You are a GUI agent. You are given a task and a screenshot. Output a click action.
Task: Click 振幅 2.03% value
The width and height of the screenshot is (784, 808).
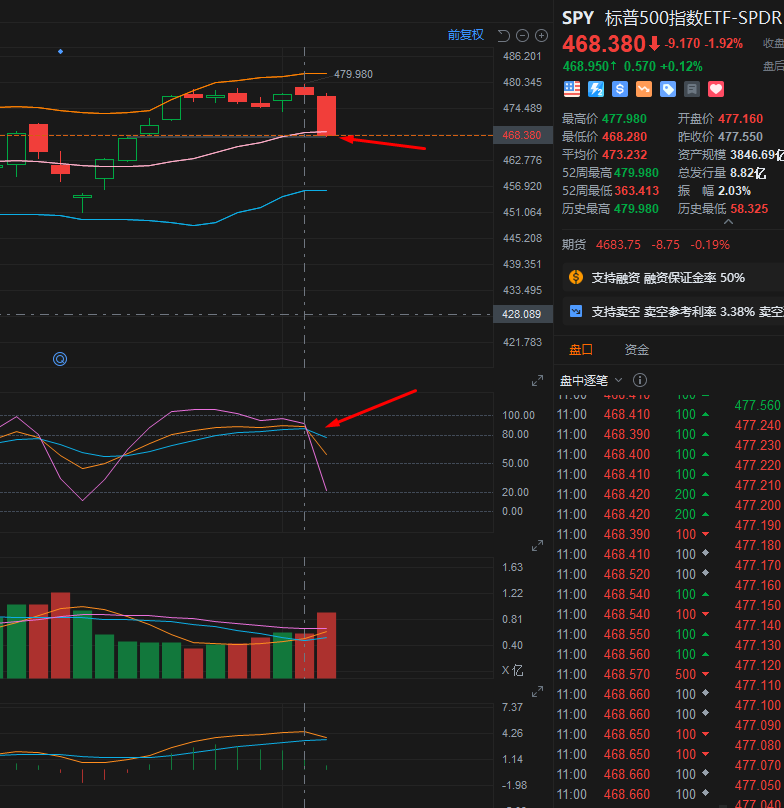coord(734,191)
